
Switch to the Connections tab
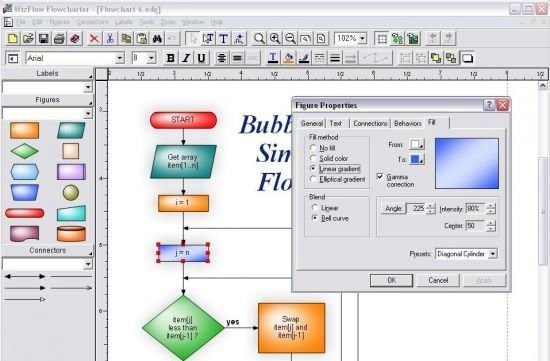[370, 123]
